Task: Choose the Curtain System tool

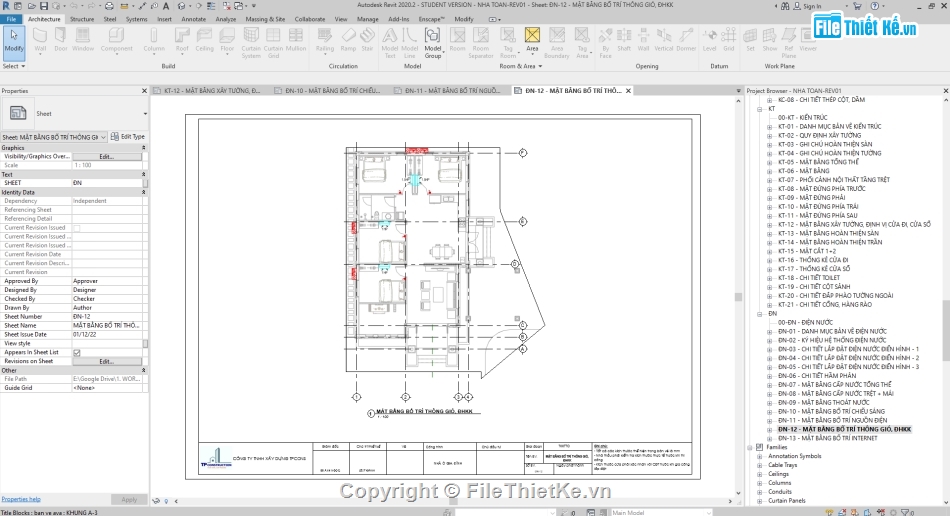Action: [x=251, y=42]
